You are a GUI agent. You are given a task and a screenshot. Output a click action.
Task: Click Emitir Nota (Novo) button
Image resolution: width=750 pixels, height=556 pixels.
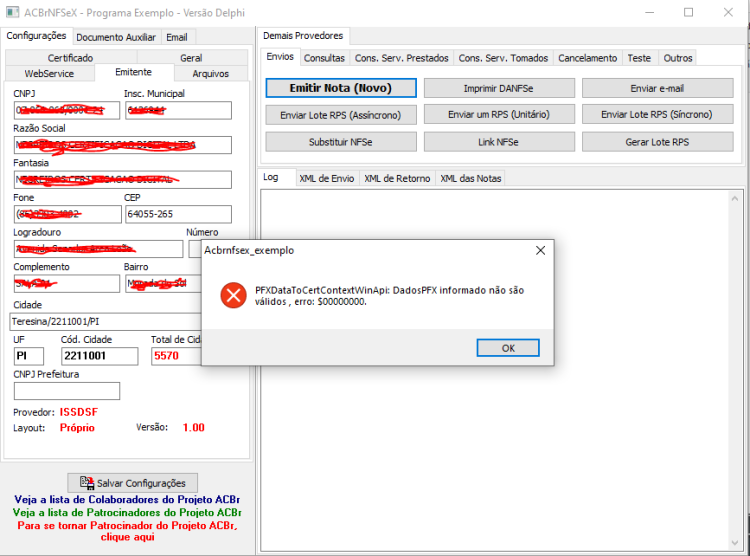[x=341, y=88]
